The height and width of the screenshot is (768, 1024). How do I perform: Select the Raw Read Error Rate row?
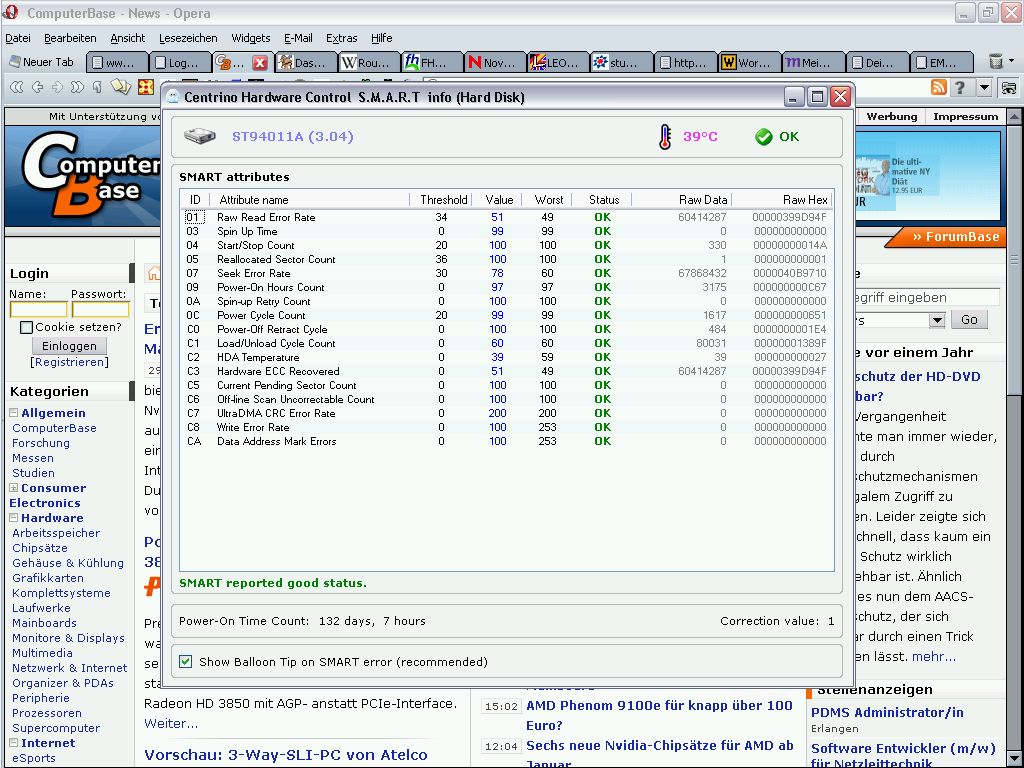(x=507, y=217)
